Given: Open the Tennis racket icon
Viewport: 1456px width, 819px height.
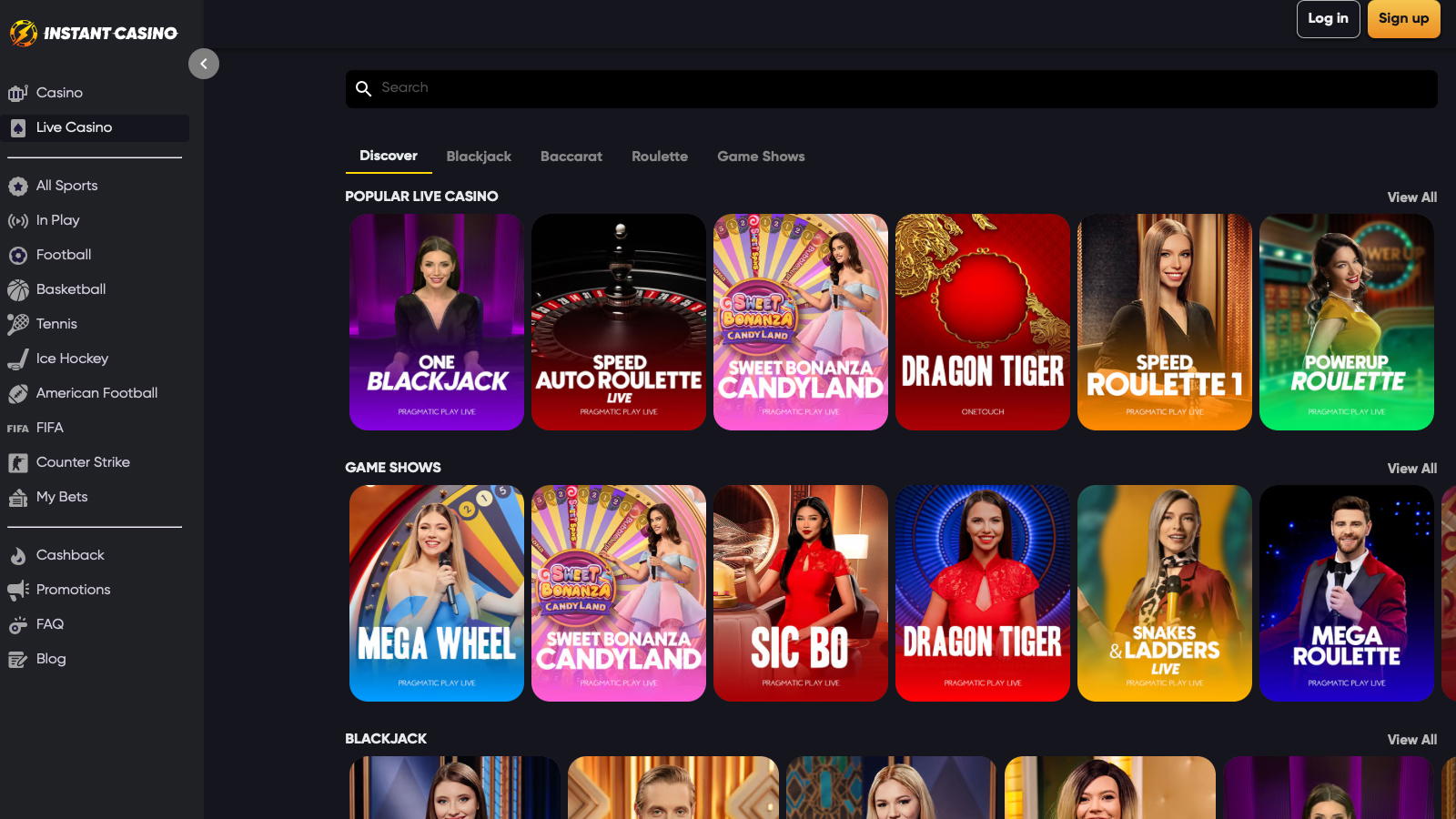Looking at the screenshot, I should coord(18,324).
